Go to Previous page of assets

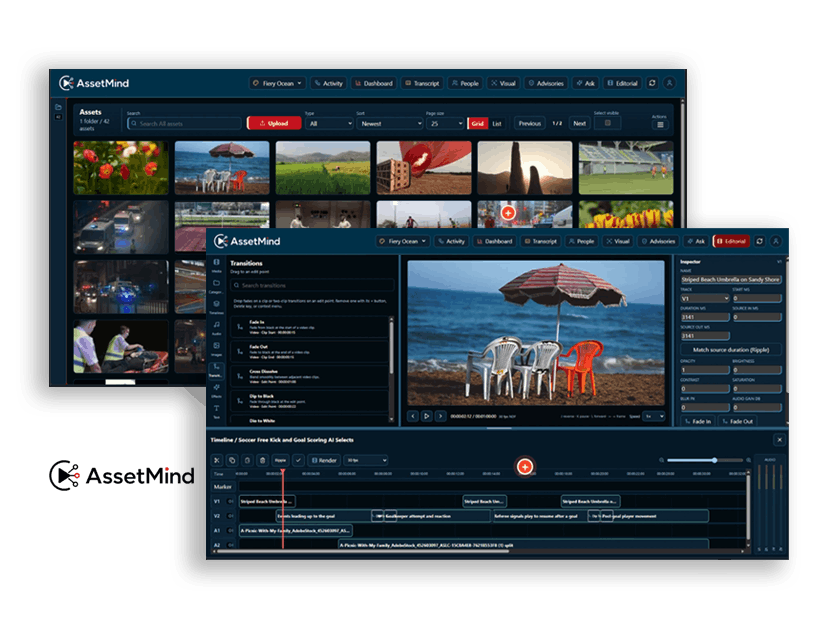click(529, 123)
